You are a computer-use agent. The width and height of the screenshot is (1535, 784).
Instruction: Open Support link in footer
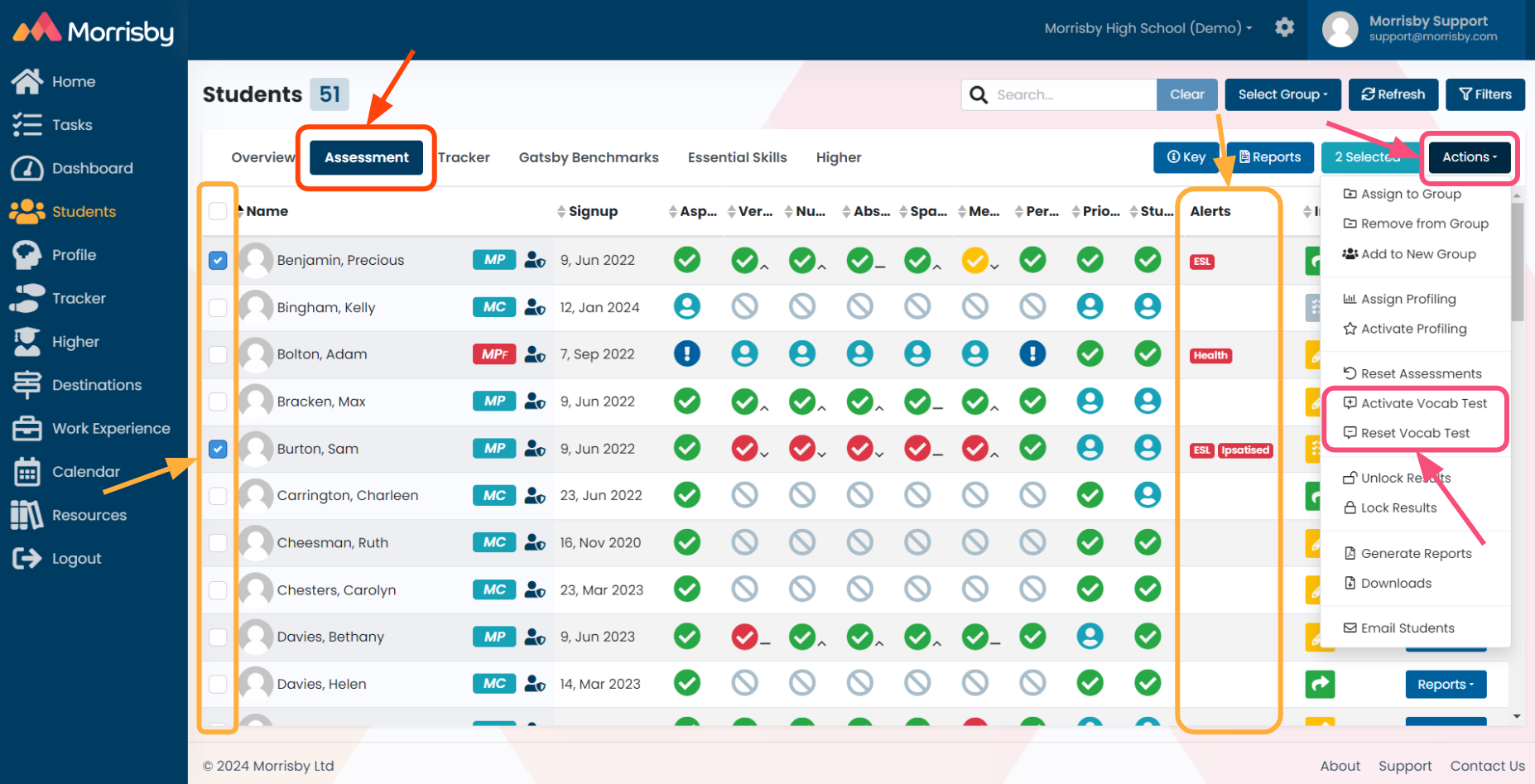[x=1405, y=766]
